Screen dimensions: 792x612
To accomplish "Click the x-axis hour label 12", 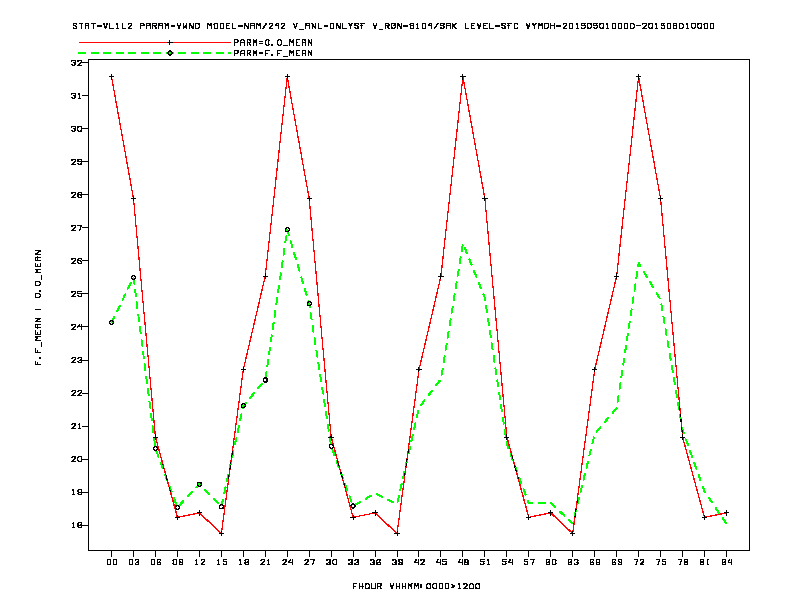I will point(200,562).
